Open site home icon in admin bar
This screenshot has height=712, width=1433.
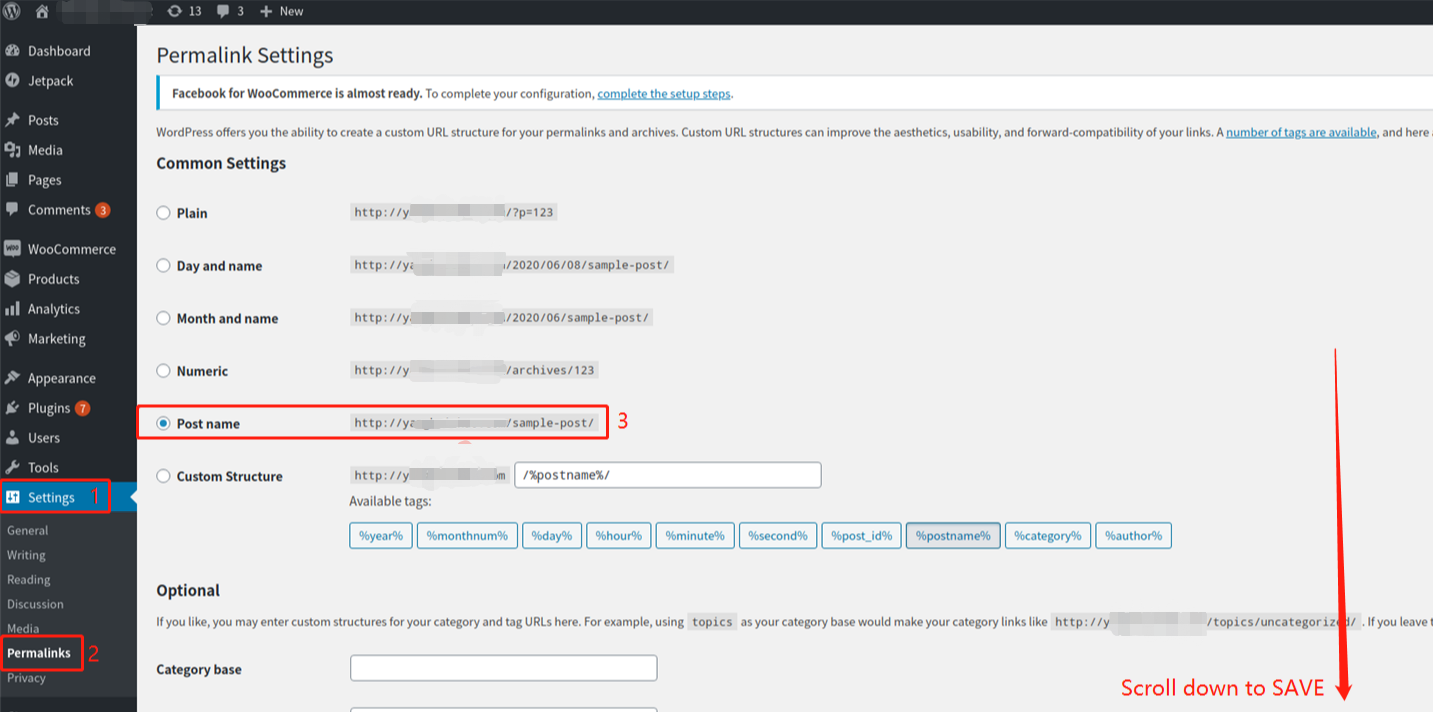[42, 11]
